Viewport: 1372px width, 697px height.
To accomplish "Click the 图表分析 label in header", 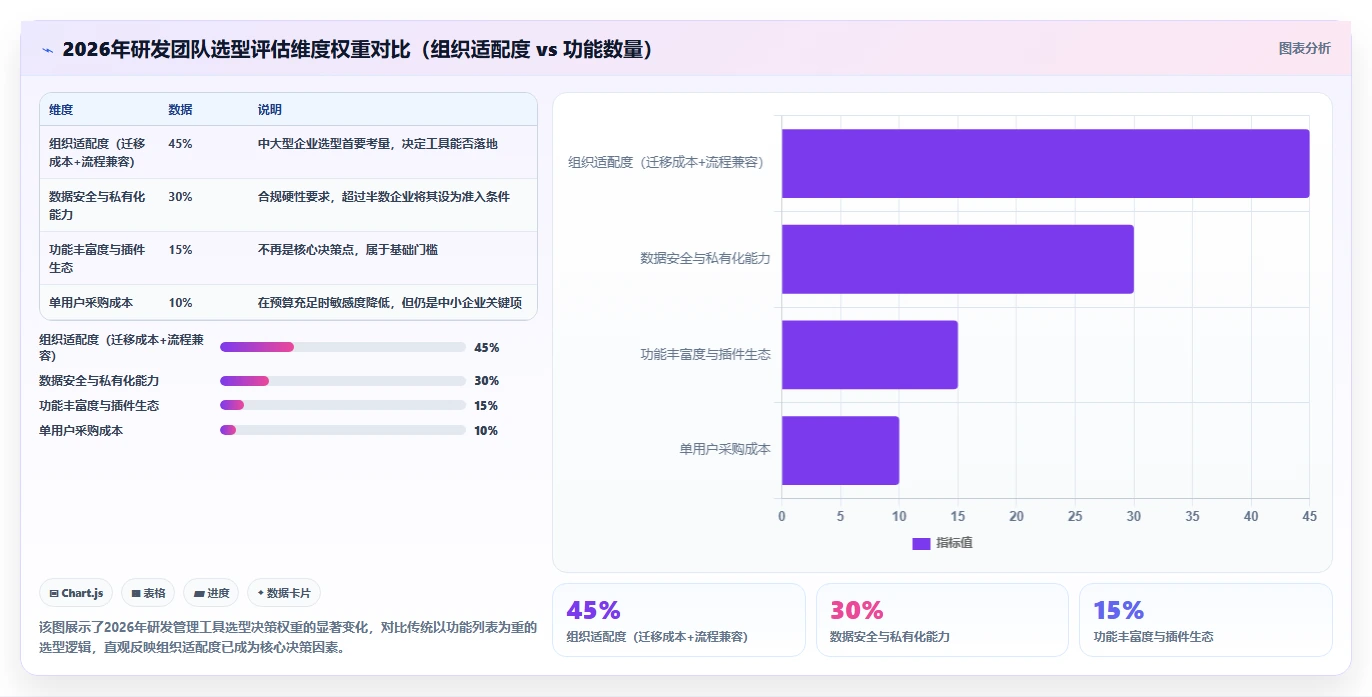I will click(1304, 48).
